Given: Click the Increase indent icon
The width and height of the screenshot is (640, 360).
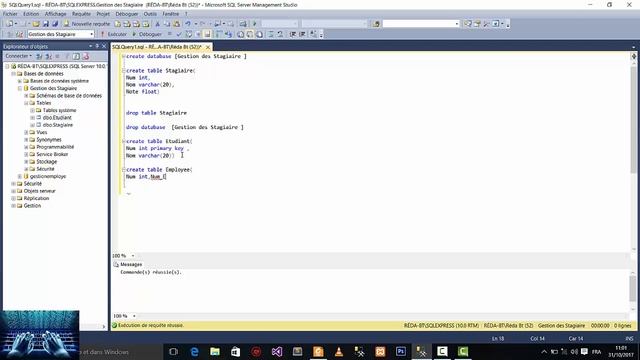Looking at the screenshot, I should [302, 34].
